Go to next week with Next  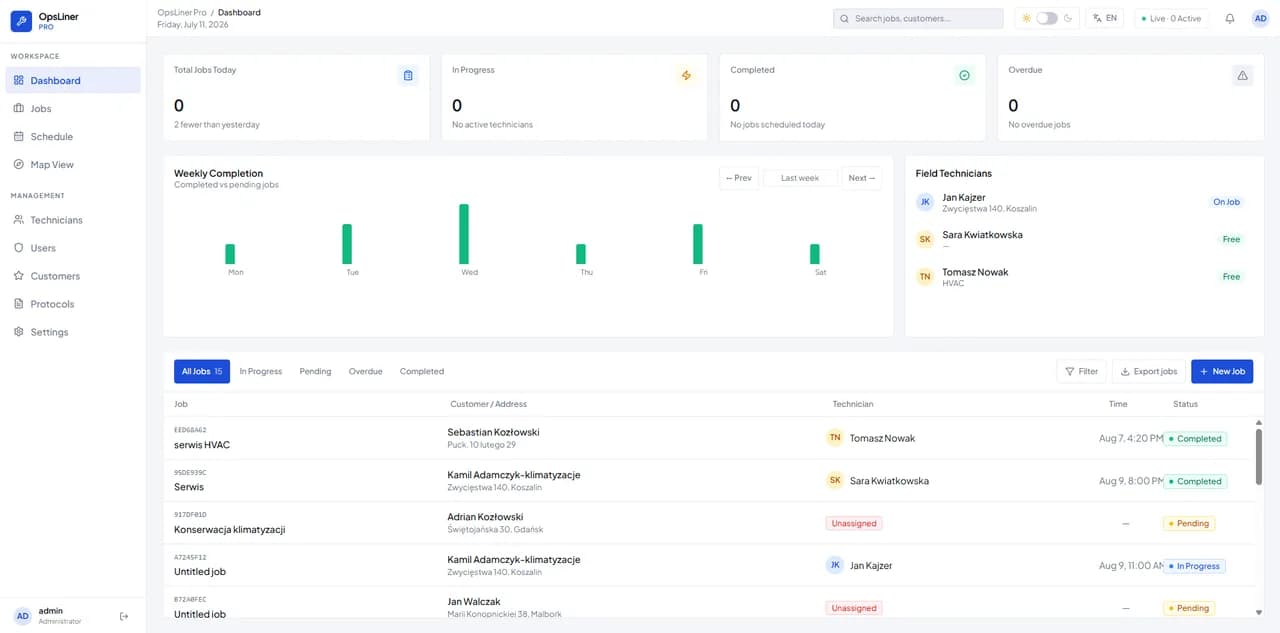click(861, 178)
